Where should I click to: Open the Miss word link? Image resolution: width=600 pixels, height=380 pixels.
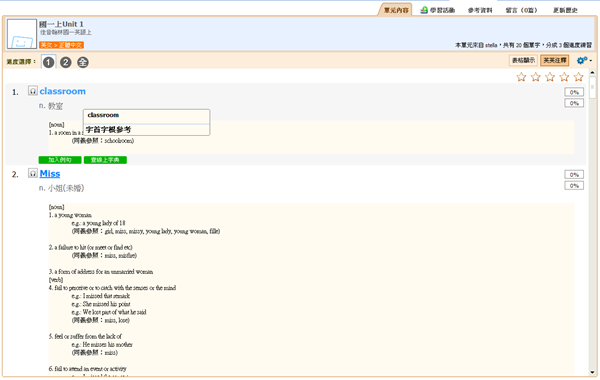pyautogui.click(x=50, y=173)
